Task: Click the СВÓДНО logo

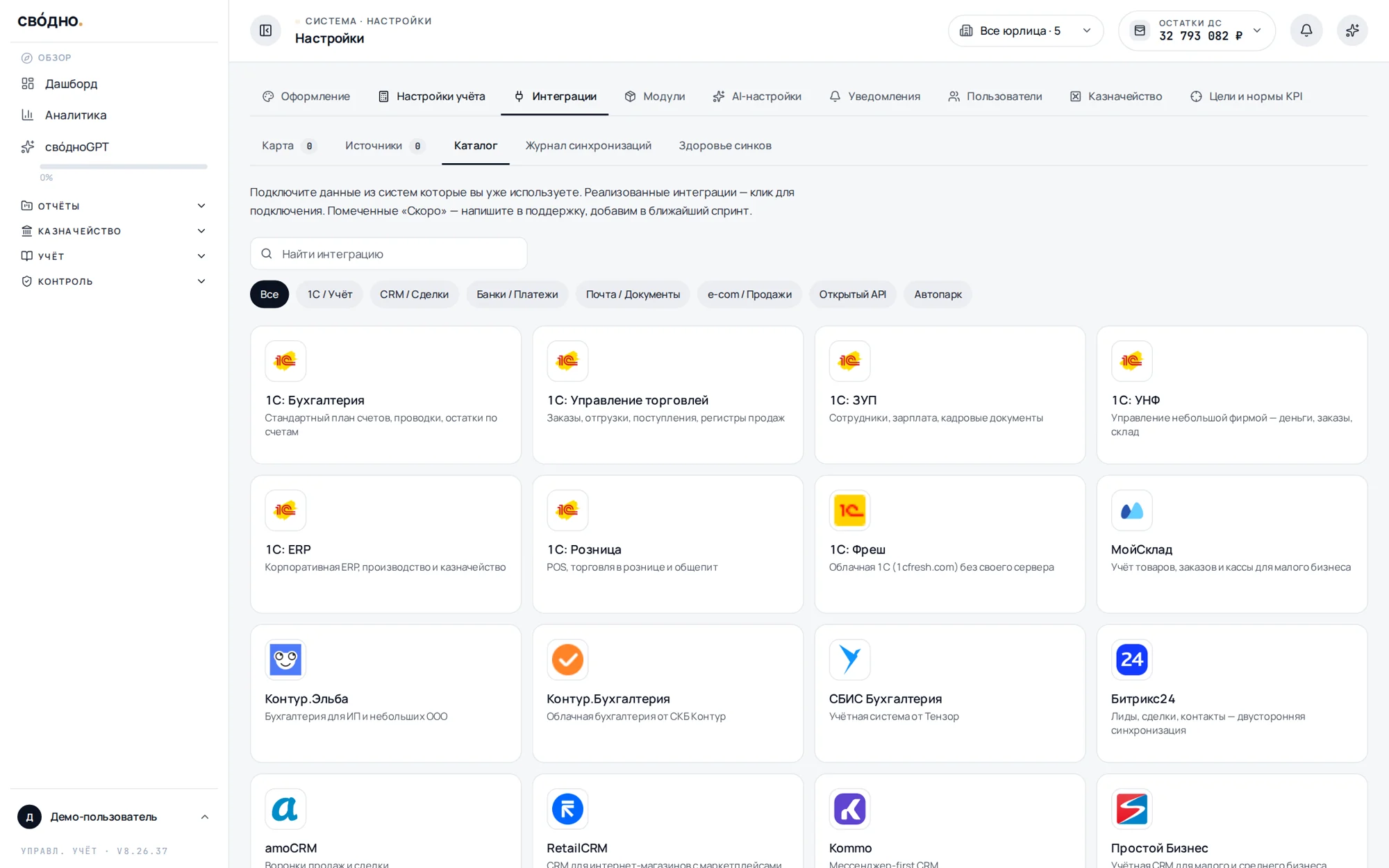Action: [x=50, y=22]
